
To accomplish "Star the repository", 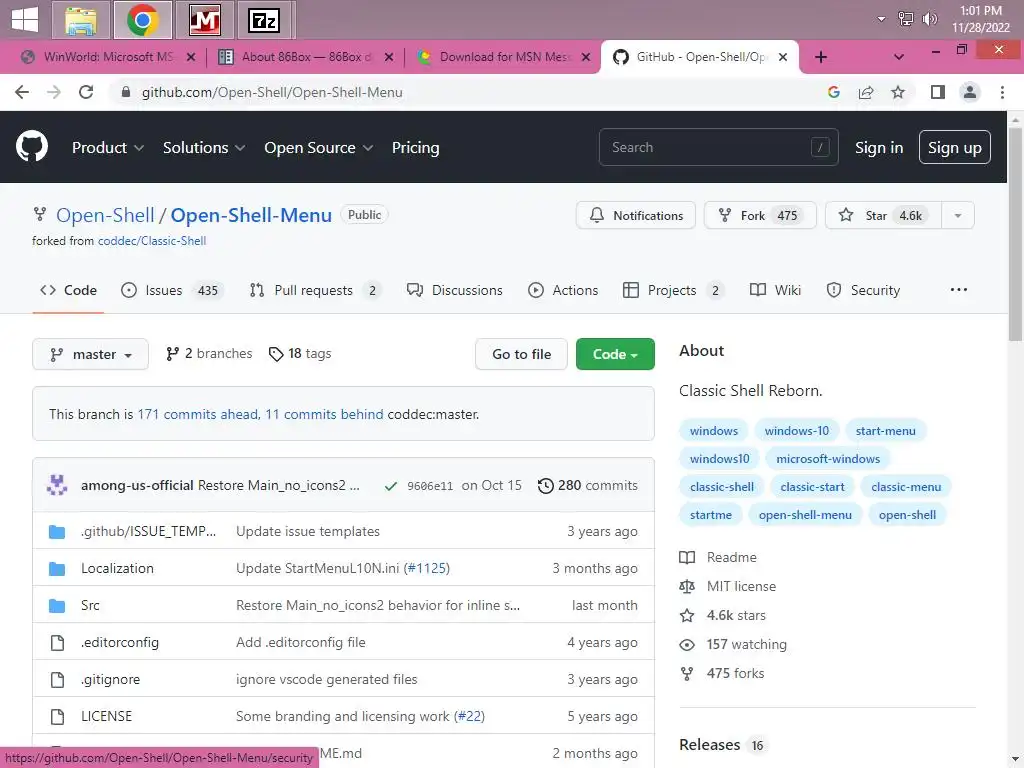I will 883,215.
